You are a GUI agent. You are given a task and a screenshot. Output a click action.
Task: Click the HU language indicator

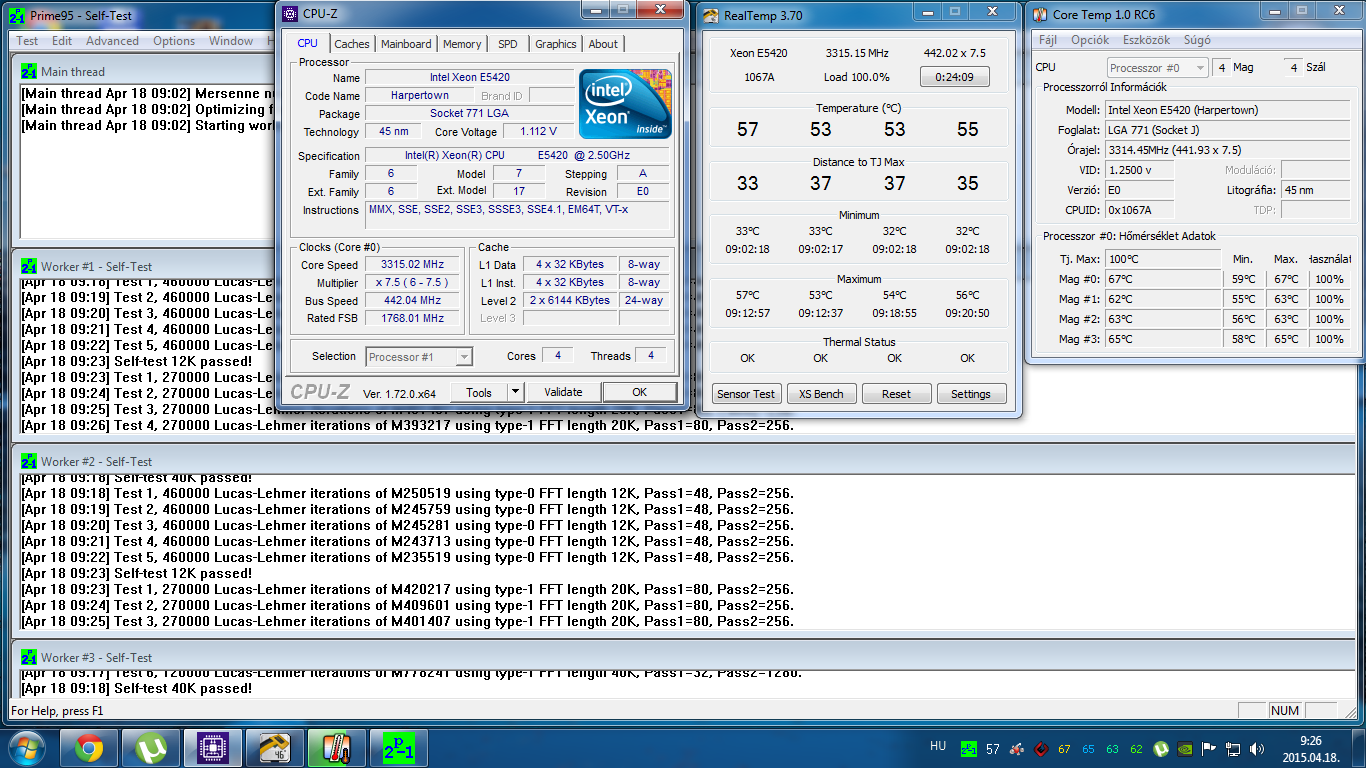coord(938,746)
